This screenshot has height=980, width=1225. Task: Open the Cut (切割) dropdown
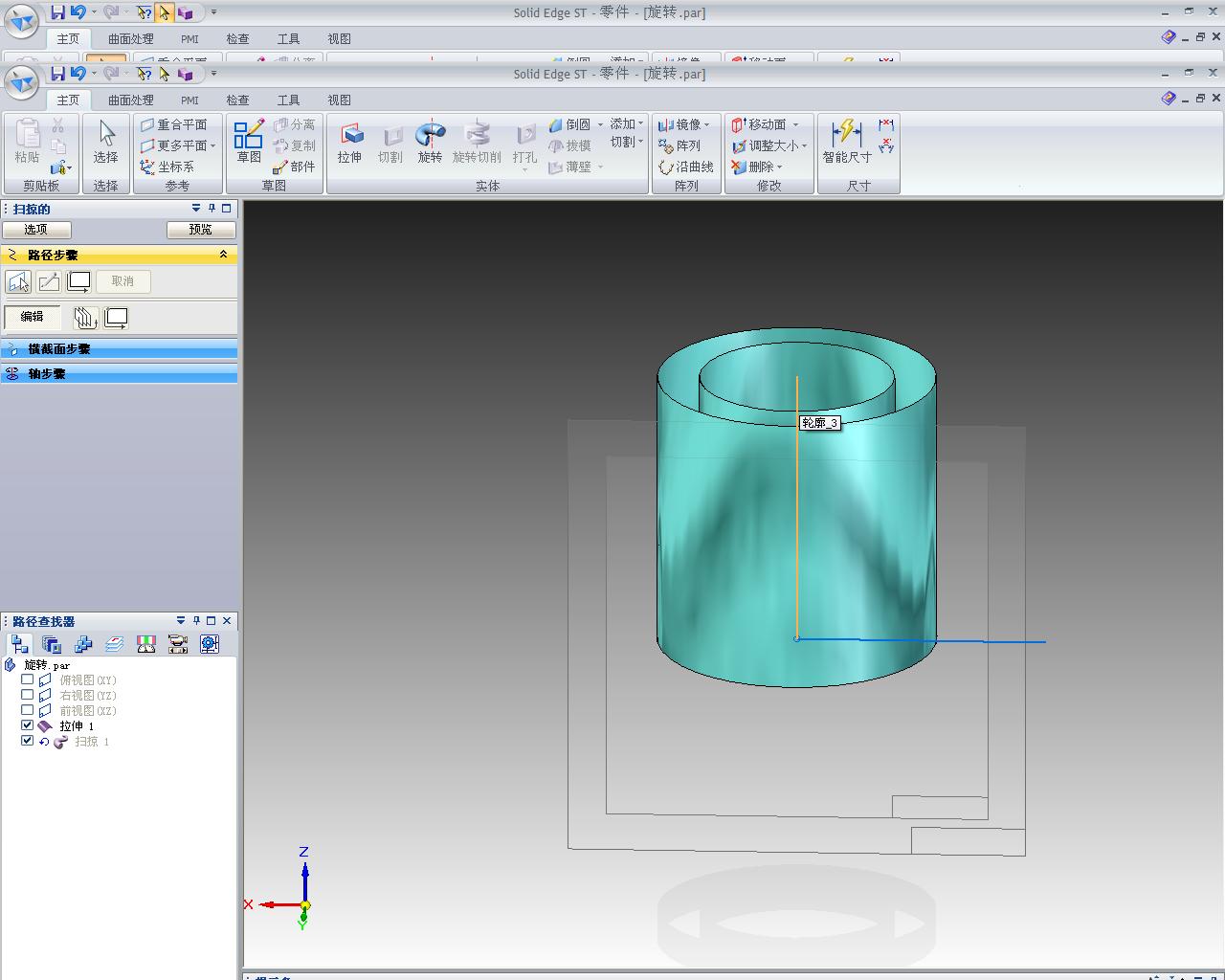tap(627, 142)
